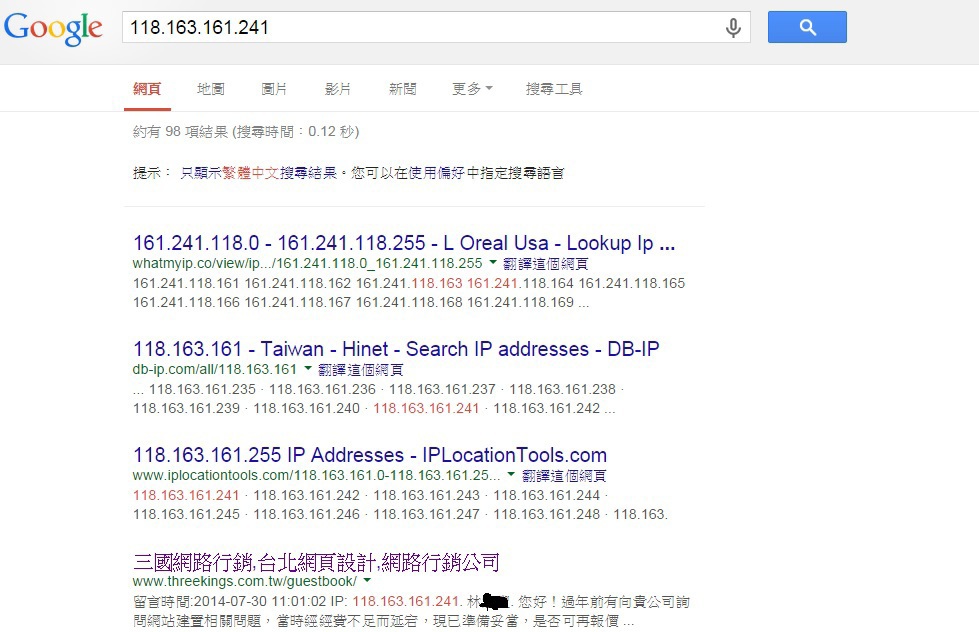The image size is (979, 632).
Task: Open the IPLocationTools.com result title
Action: [370, 455]
